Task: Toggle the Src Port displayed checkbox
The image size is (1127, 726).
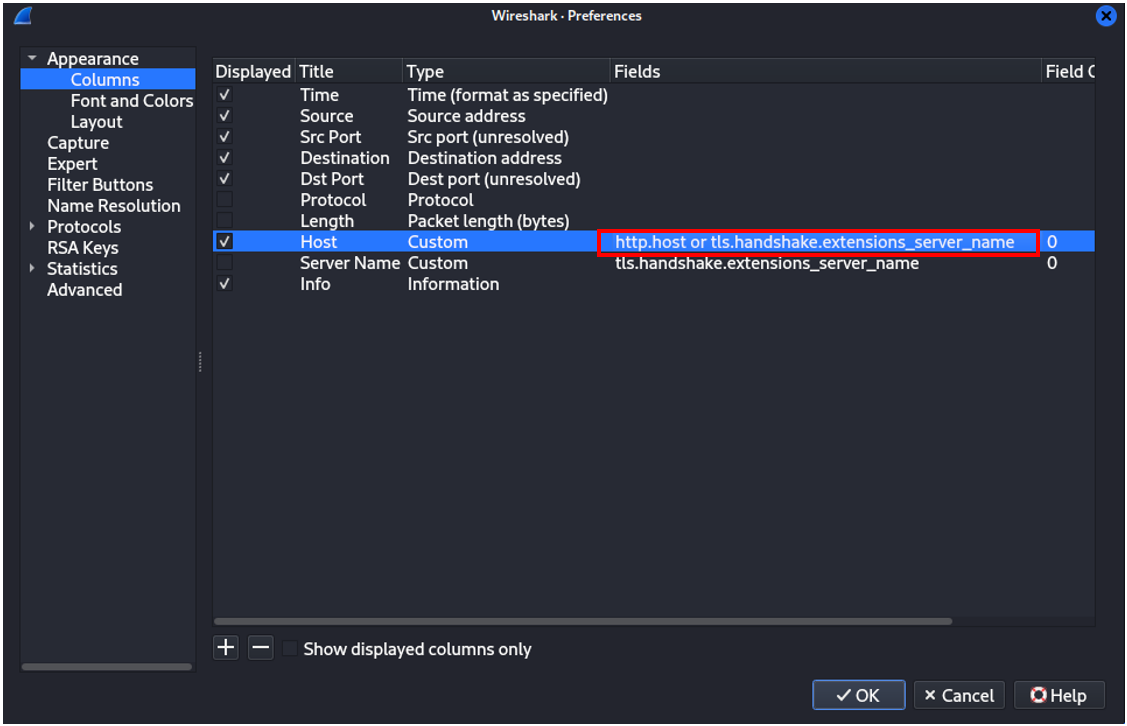Action: pyautogui.click(x=225, y=137)
